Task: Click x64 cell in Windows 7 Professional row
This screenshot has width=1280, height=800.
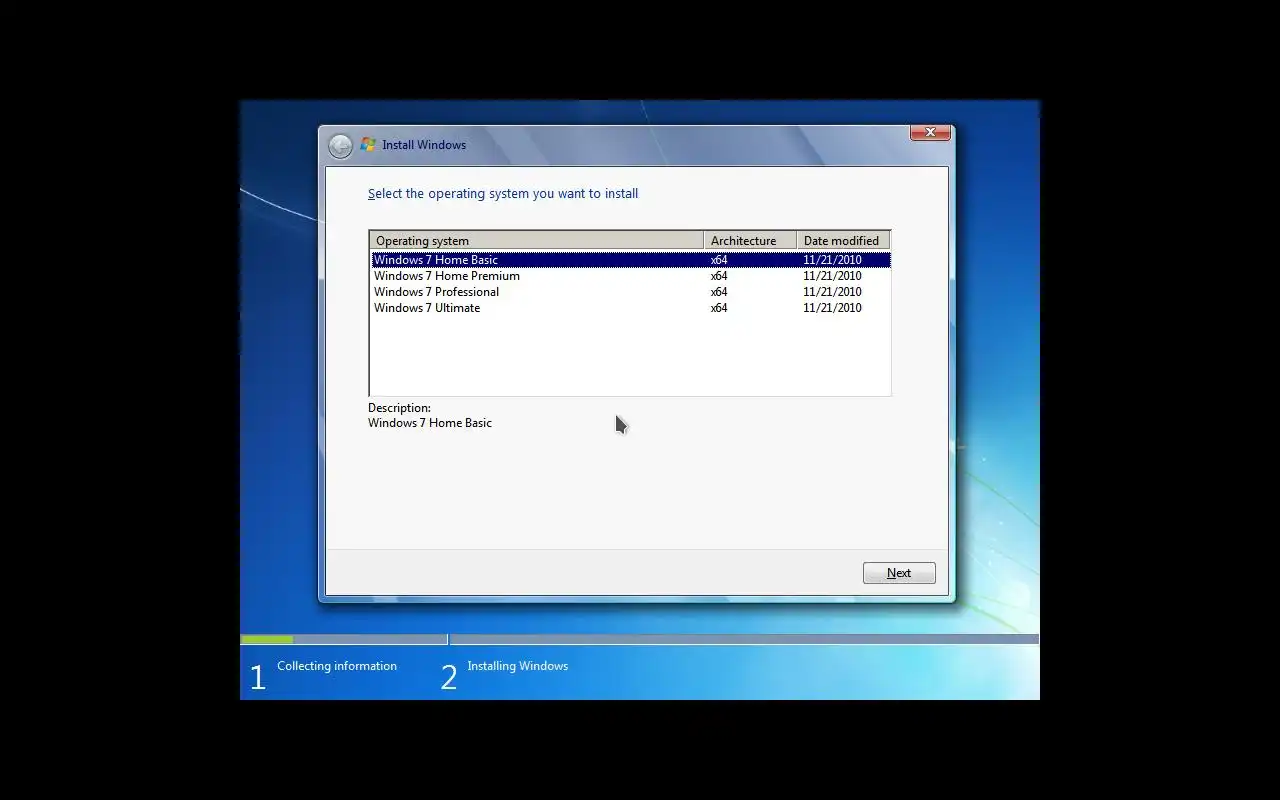Action: pos(719,292)
